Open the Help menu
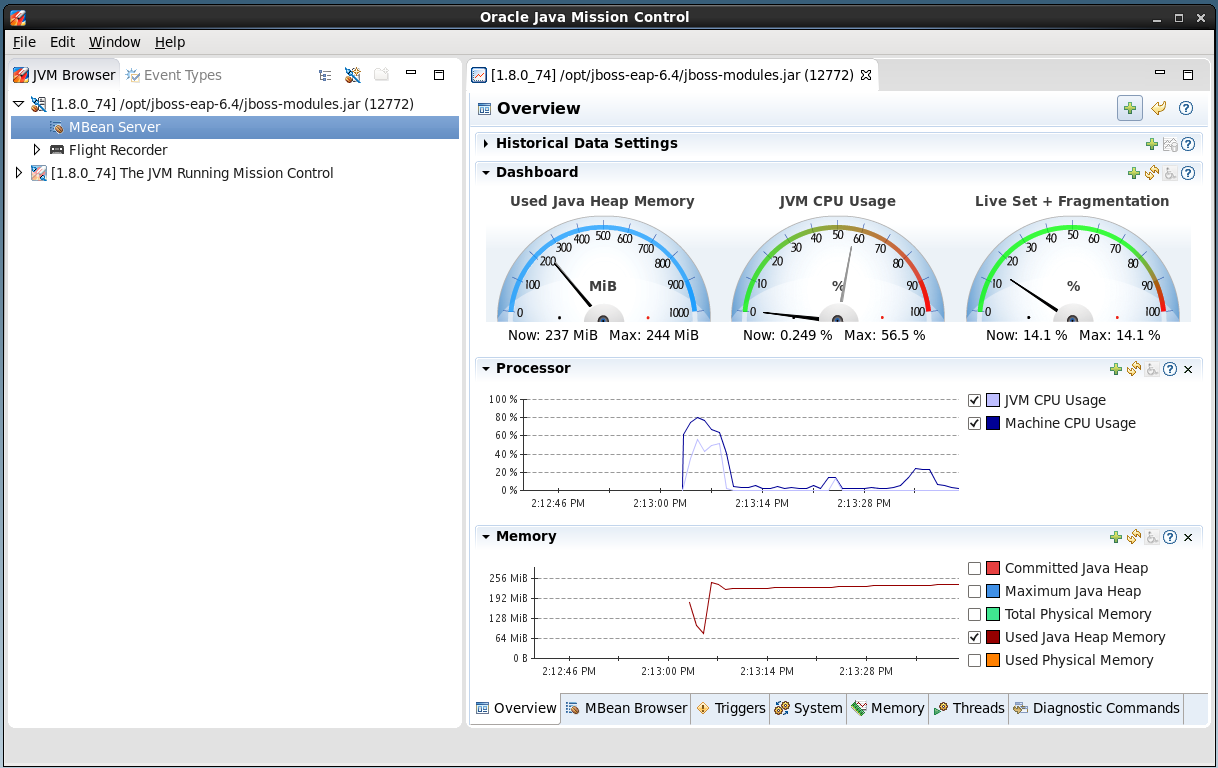This screenshot has height=768, width=1218. (170, 42)
